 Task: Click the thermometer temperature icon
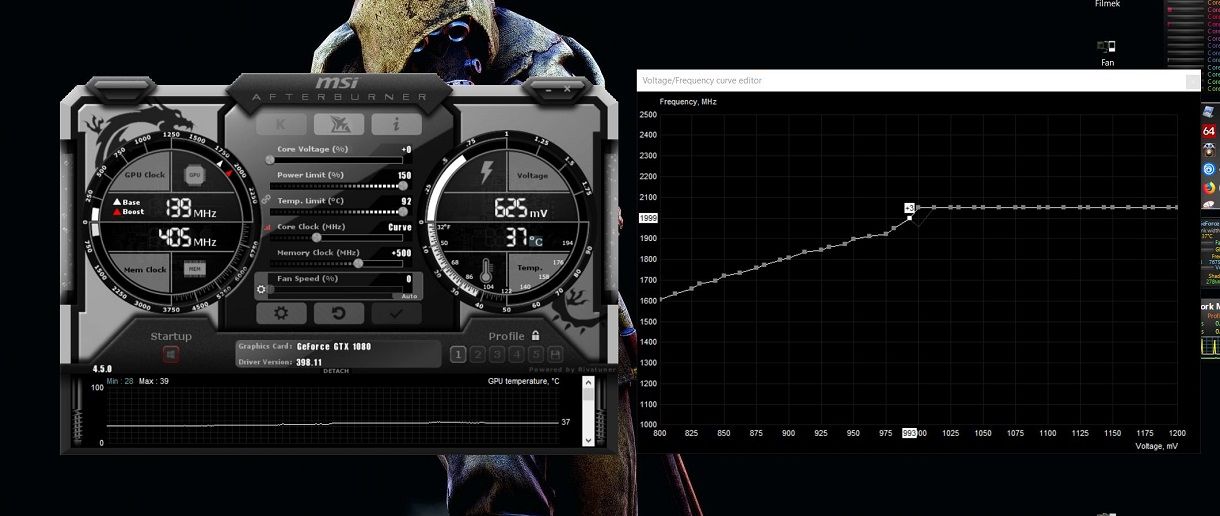point(486,270)
